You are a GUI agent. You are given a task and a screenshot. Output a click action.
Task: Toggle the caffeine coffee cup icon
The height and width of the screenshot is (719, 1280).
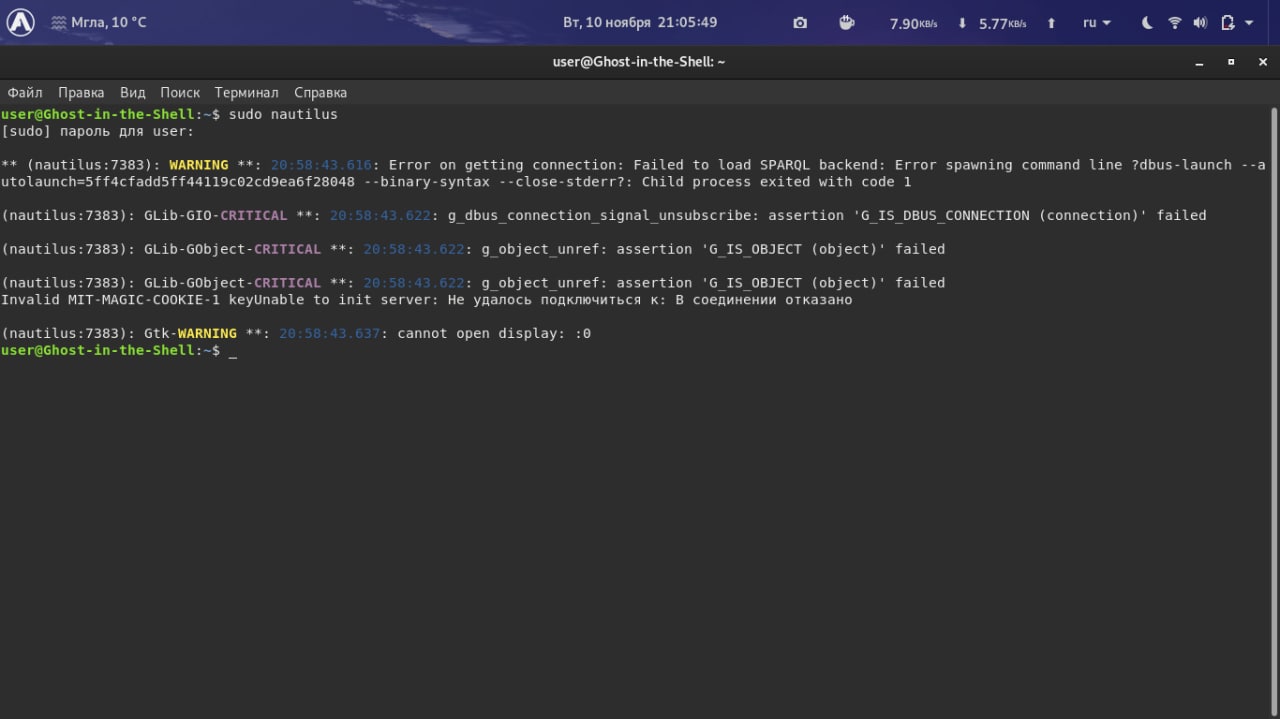[846, 23]
